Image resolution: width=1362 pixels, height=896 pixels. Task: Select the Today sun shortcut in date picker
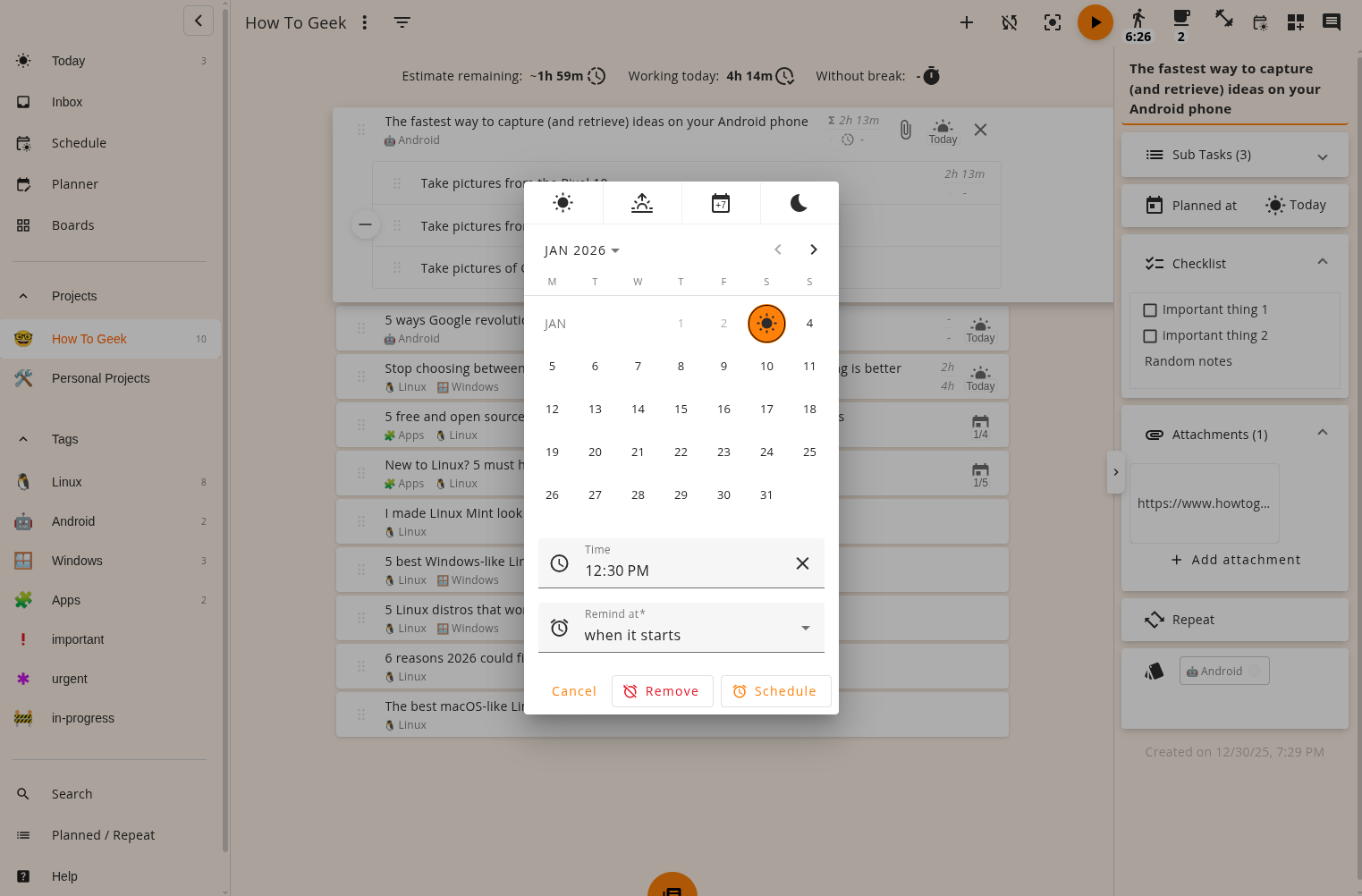[x=563, y=203]
